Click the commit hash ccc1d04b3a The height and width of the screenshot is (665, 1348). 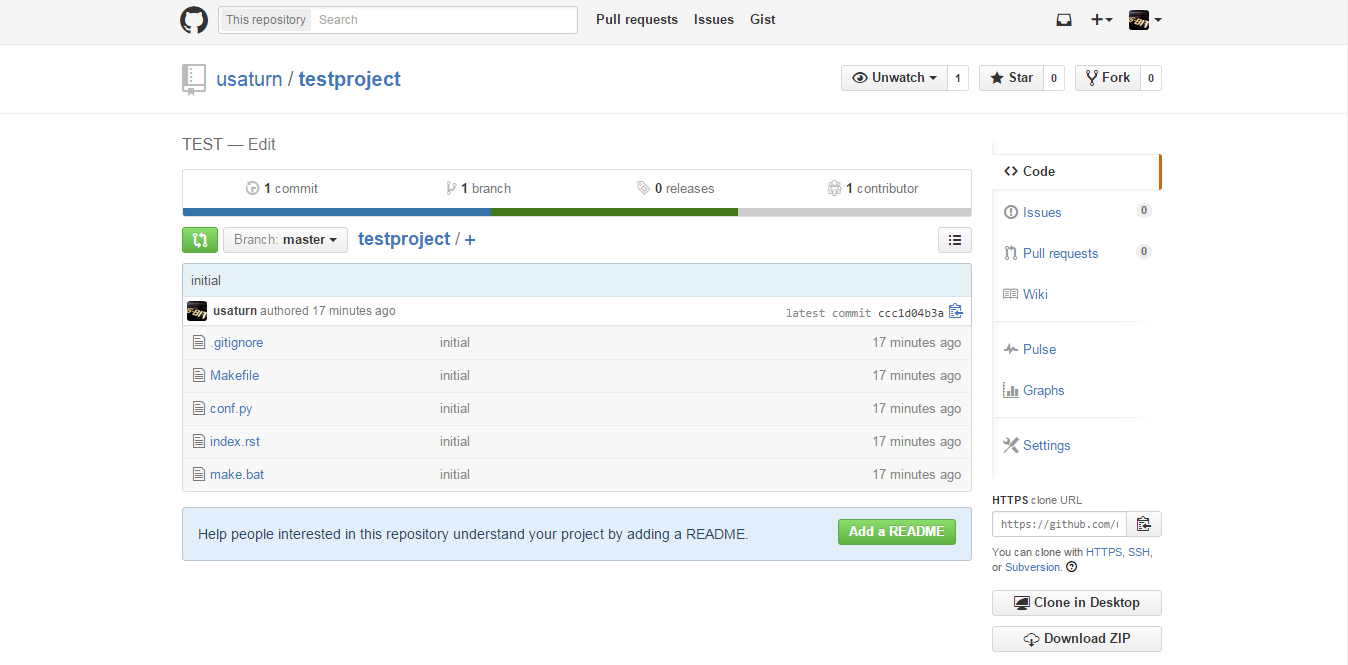click(910, 313)
